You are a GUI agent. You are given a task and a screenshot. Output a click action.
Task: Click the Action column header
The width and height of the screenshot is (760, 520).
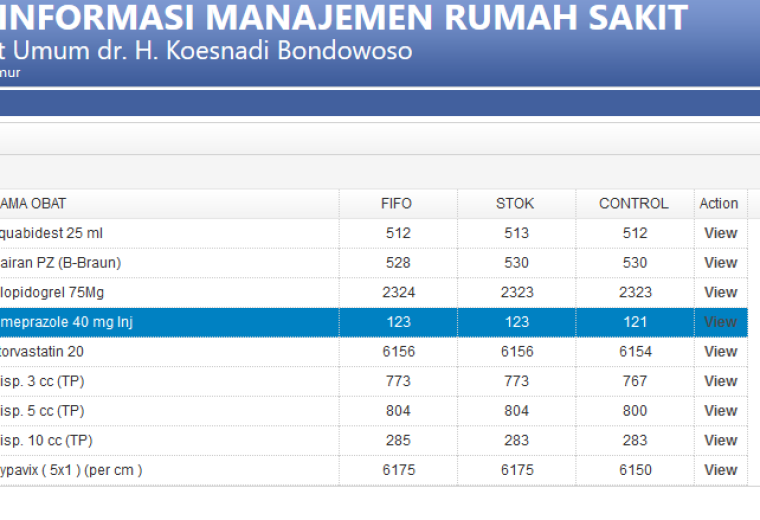720,204
